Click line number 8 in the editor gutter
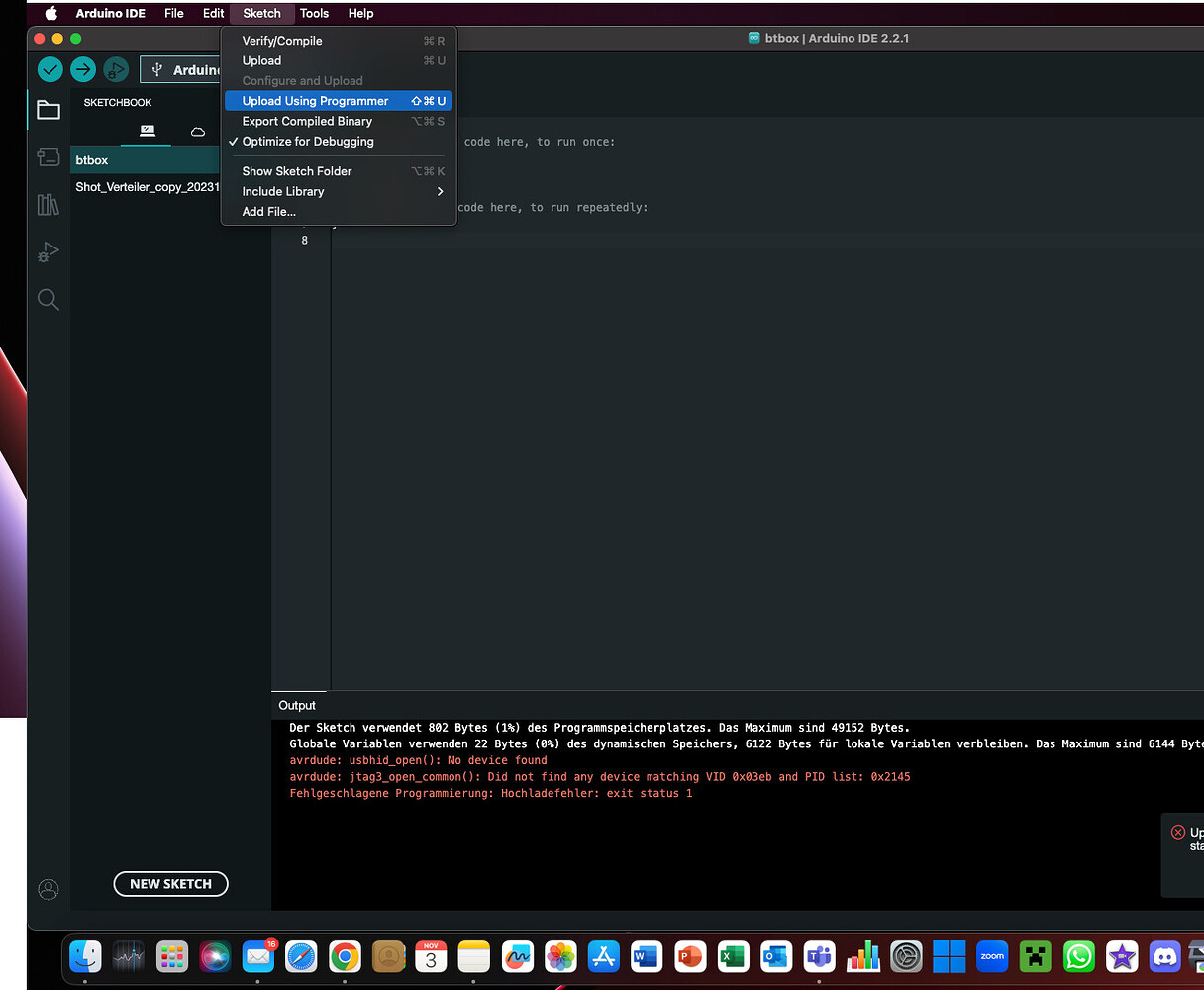The width and height of the screenshot is (1204, 990). pos(304,240)
